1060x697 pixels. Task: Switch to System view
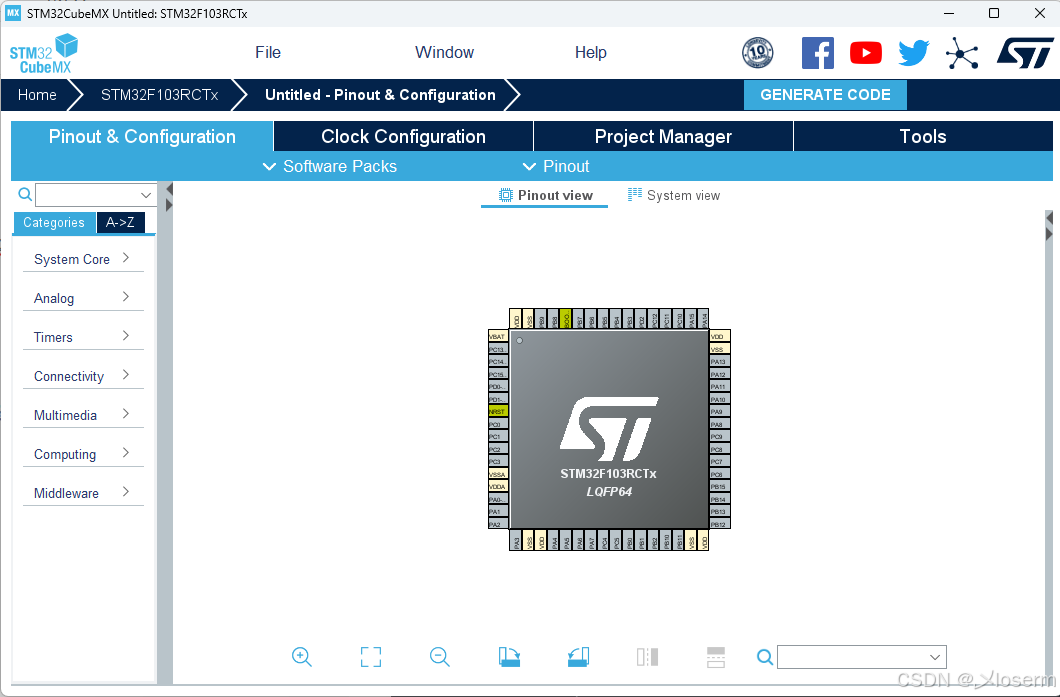click(x=673, y=195)
